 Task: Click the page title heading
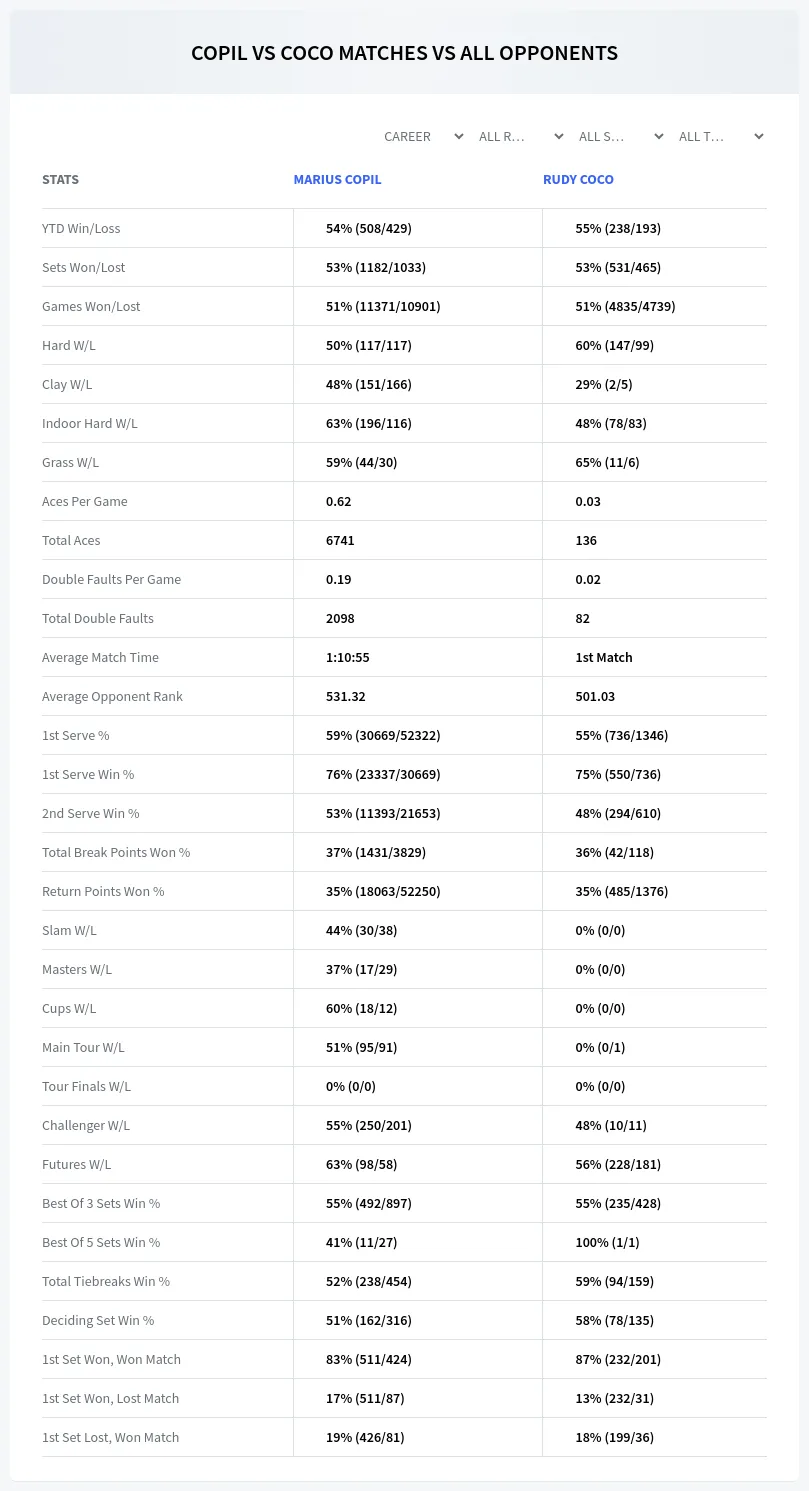(x=404, y=53)
